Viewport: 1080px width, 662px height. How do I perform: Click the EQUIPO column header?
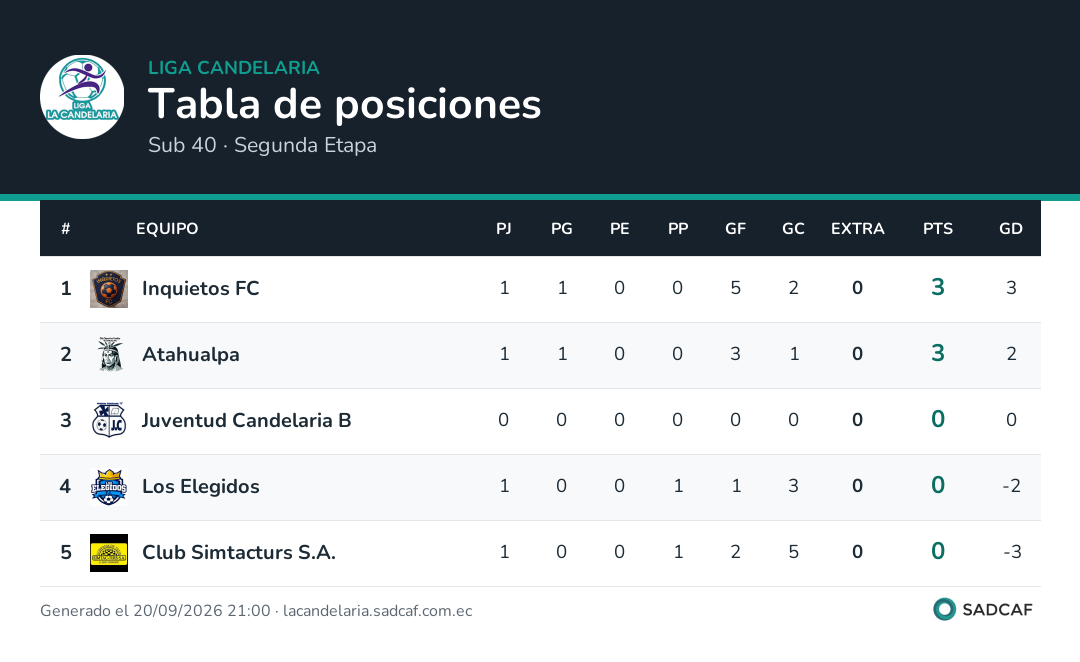[x=167, y=229]
